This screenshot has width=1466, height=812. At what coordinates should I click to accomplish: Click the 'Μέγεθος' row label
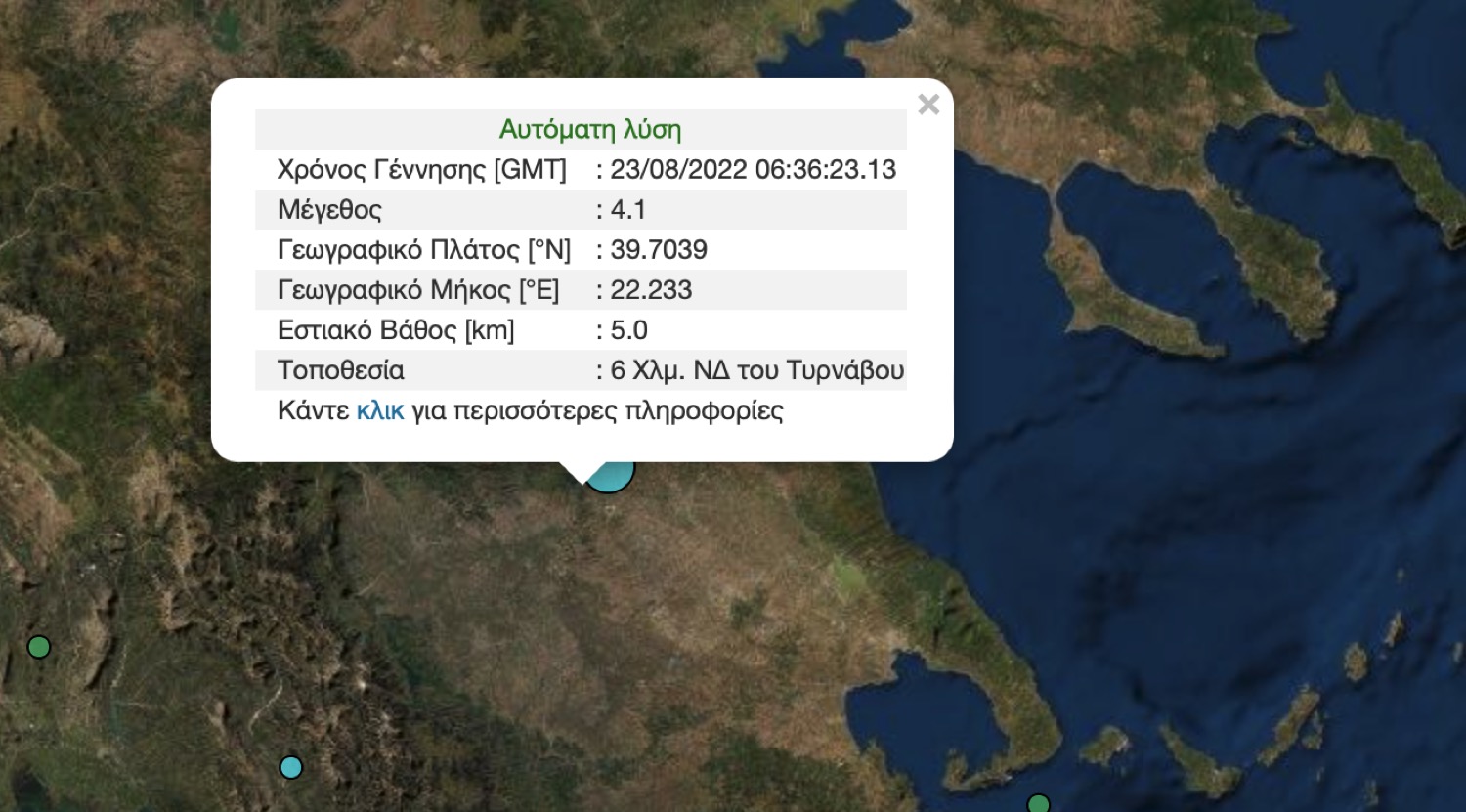[x=329, y=210]
